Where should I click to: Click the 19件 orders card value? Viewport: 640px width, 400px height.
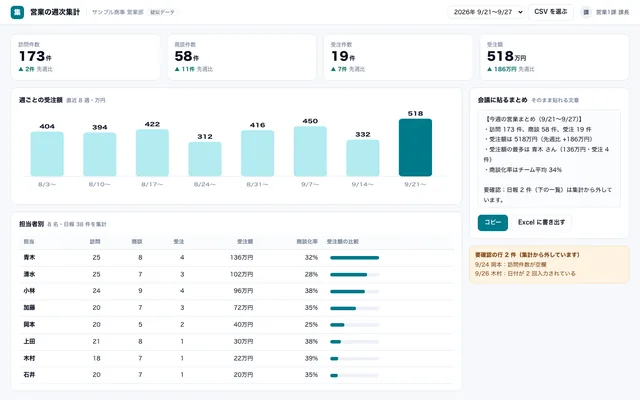click(343, 56)
